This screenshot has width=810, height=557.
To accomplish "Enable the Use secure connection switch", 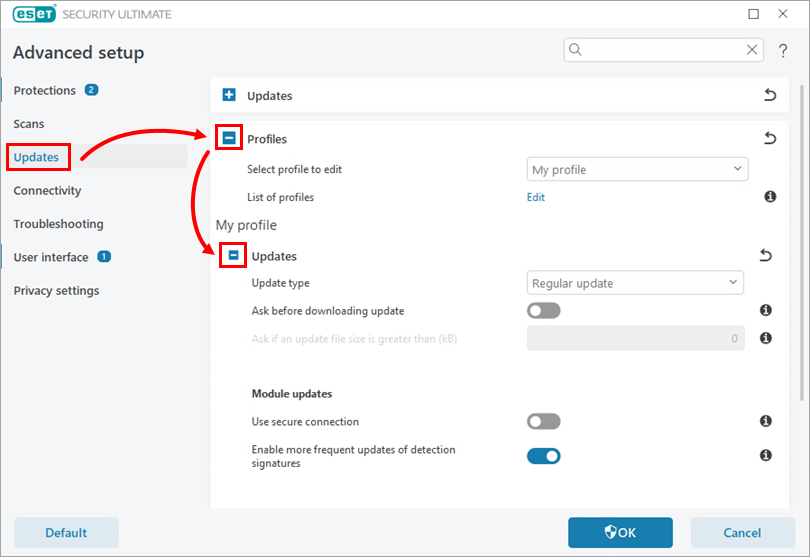I will pos(544,422).
